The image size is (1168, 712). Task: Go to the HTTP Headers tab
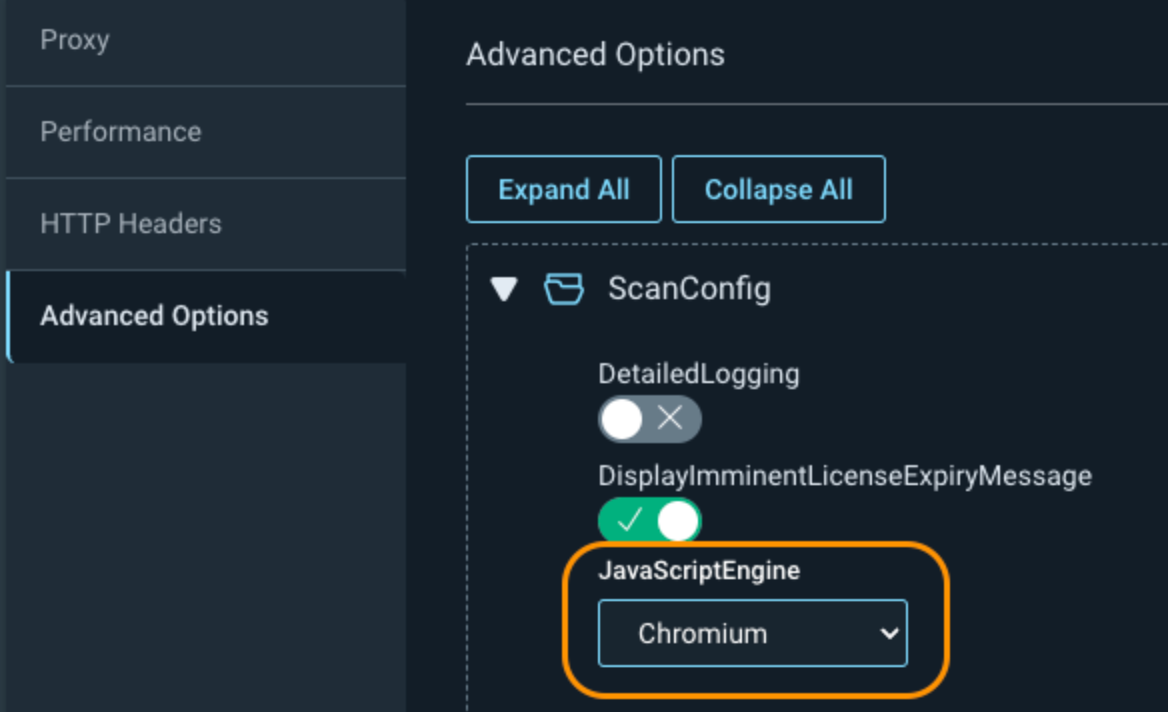[130, 224]
